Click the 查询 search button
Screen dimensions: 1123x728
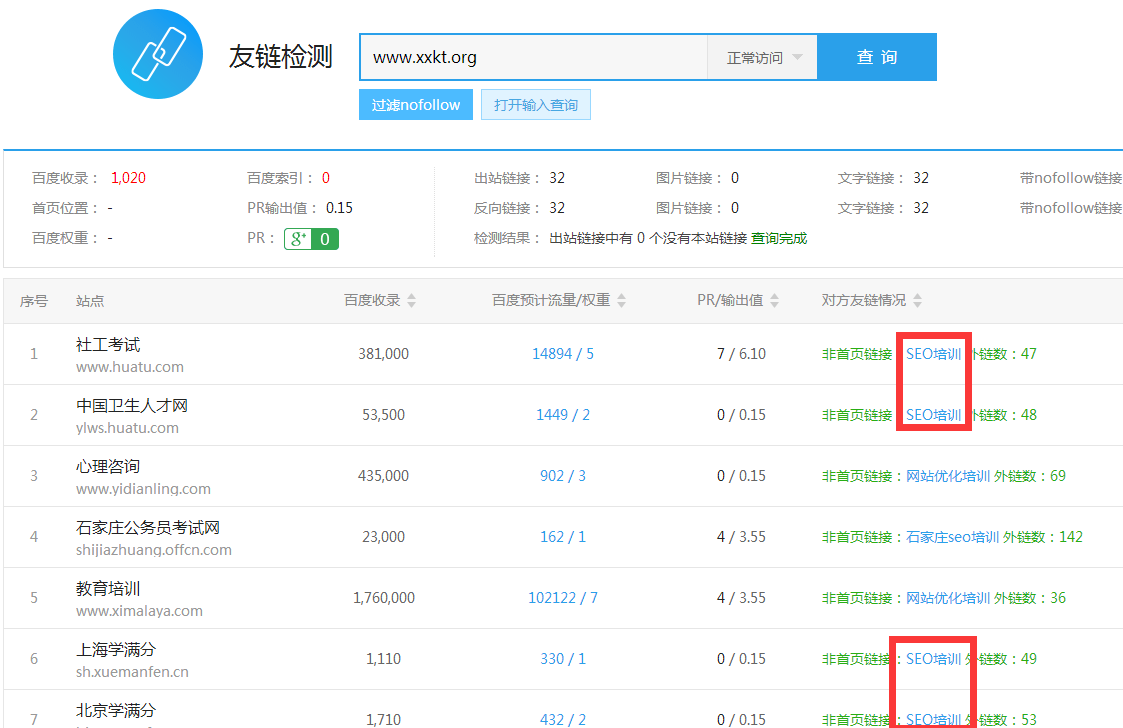point(877,57)
